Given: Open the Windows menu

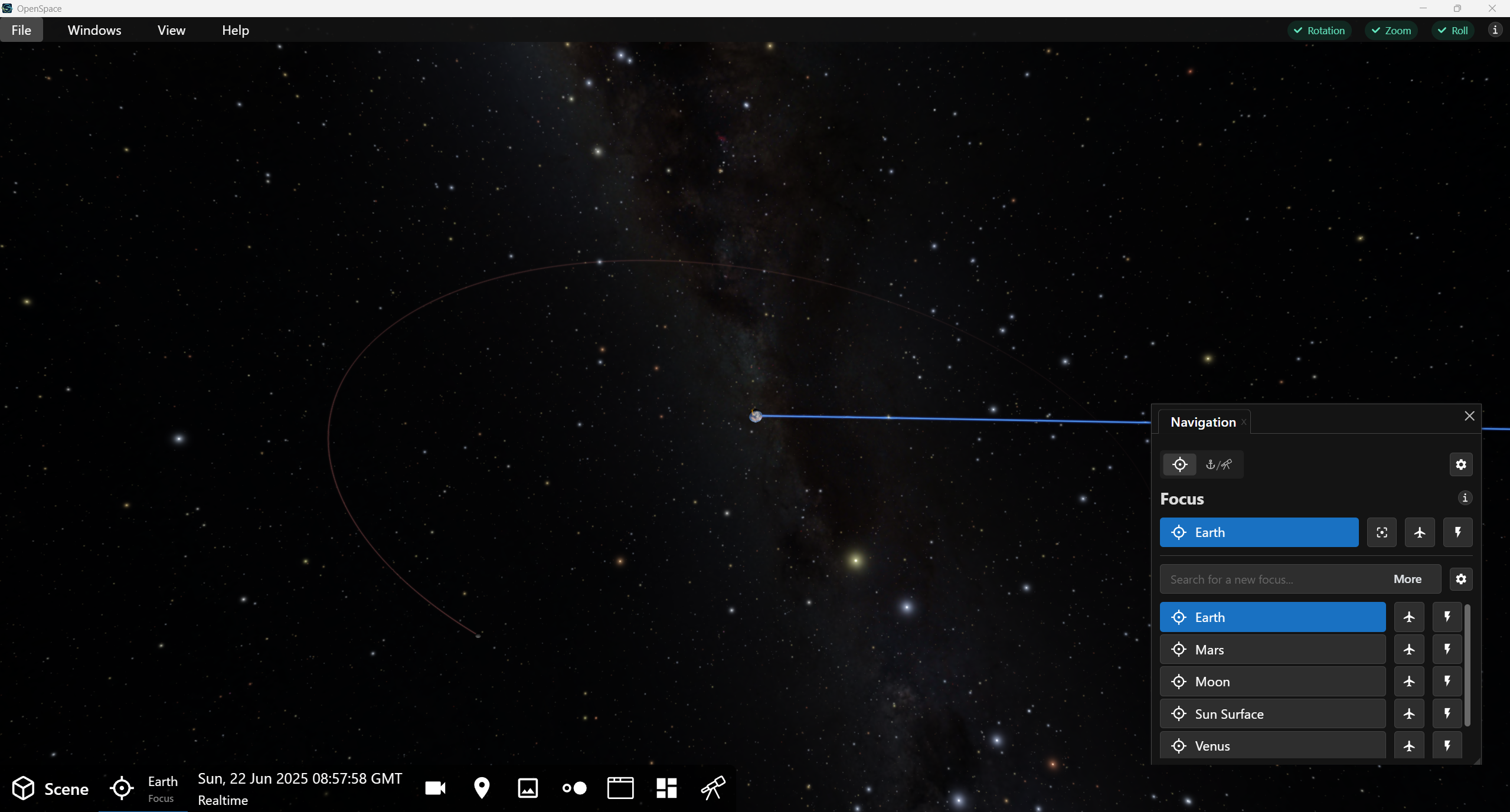Looking at the screenshot, I should coord(94,30).
